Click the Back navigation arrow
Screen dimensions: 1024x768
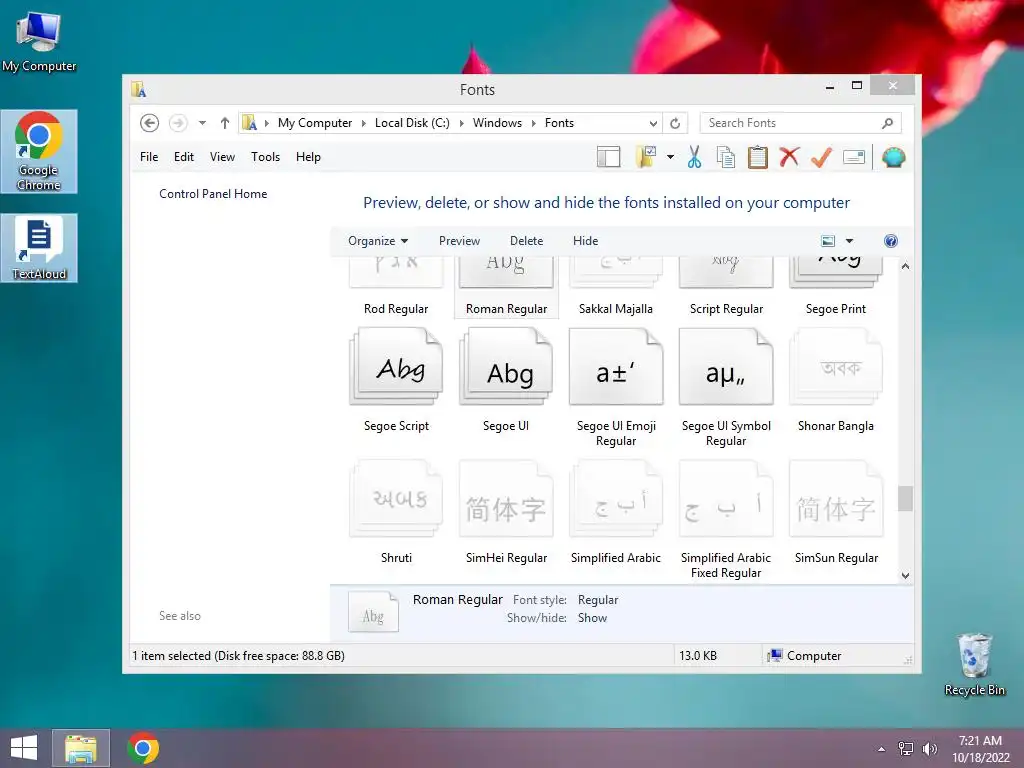click(x=150, y=123)
